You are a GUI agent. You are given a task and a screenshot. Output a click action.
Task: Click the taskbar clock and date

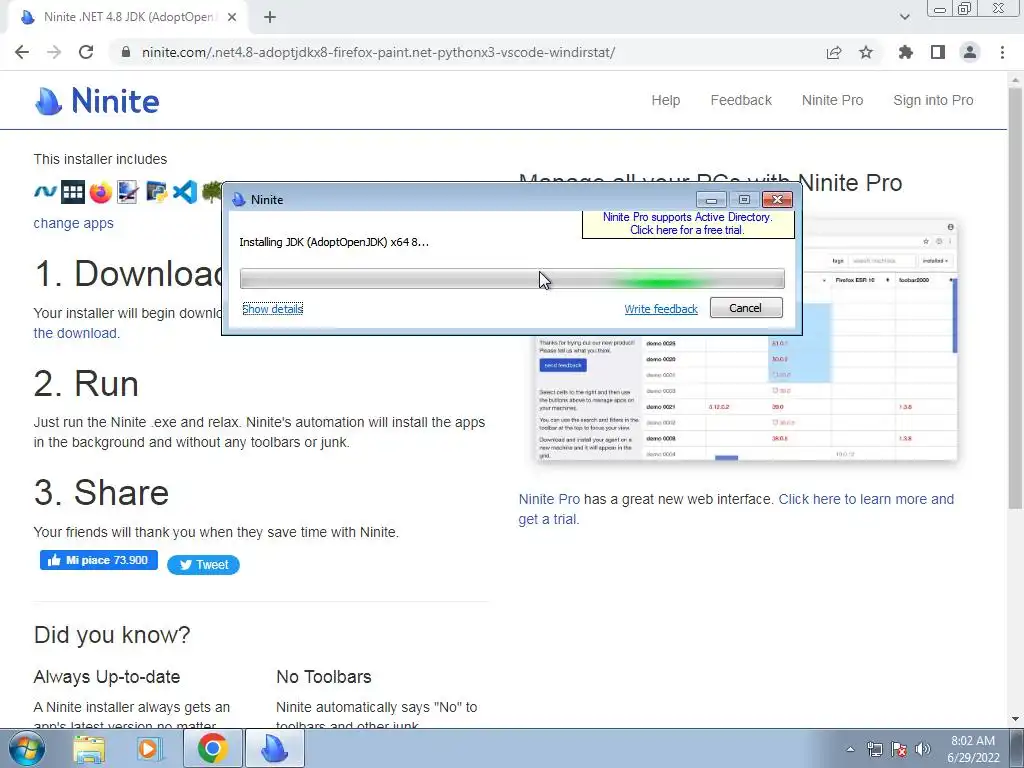973,749
